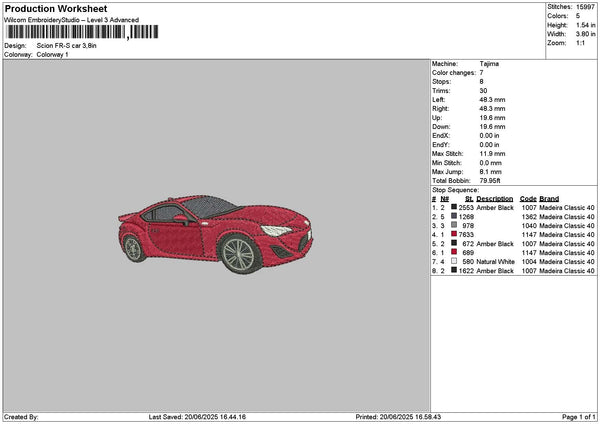Viewport: 600px width, 424px height.
Task: Click the Max Jump value 8.1 mm
Action: (x=490, y=172)
